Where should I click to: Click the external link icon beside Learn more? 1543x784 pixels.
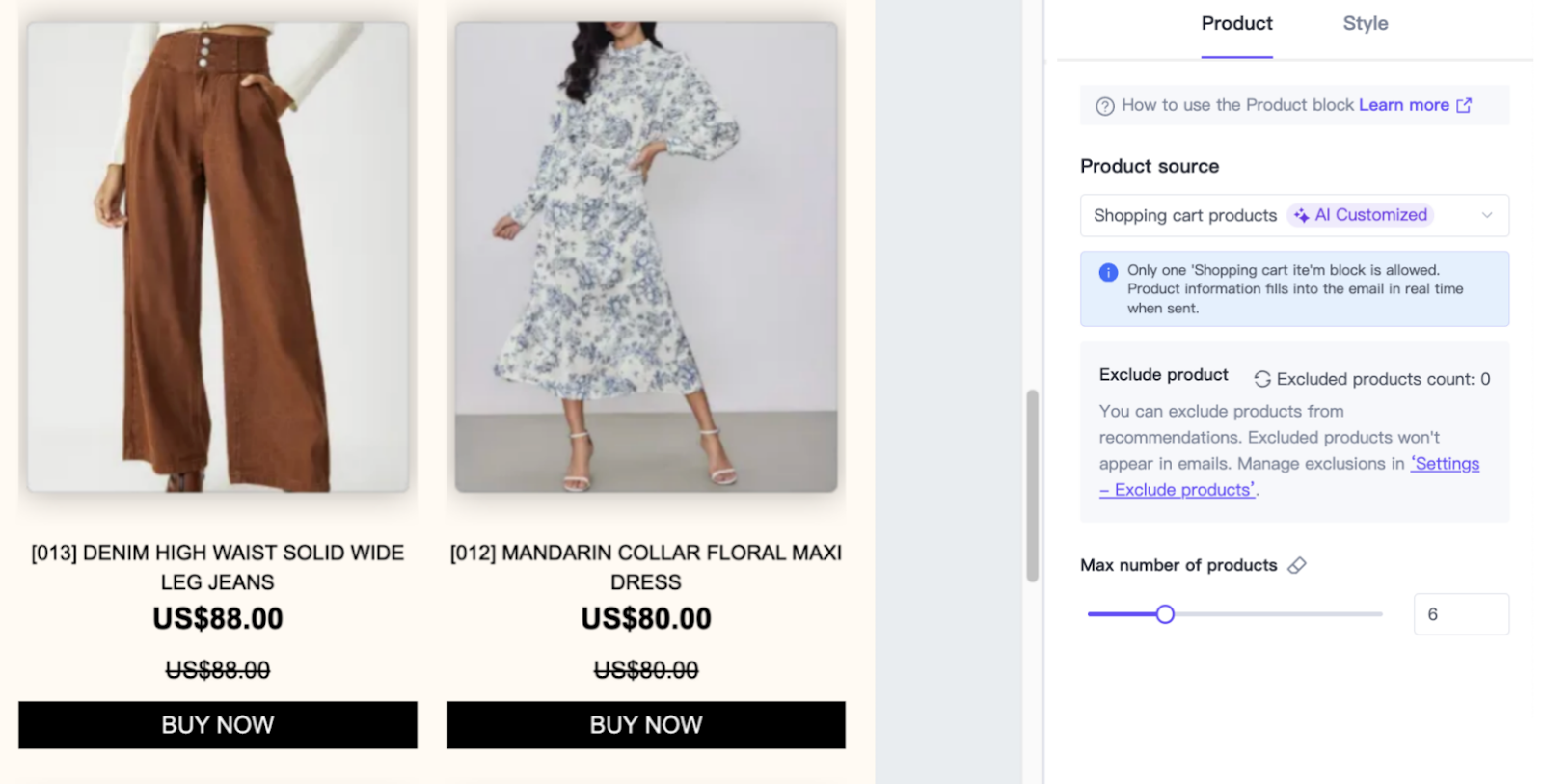pyautogui.click(x=1464, y=105)
